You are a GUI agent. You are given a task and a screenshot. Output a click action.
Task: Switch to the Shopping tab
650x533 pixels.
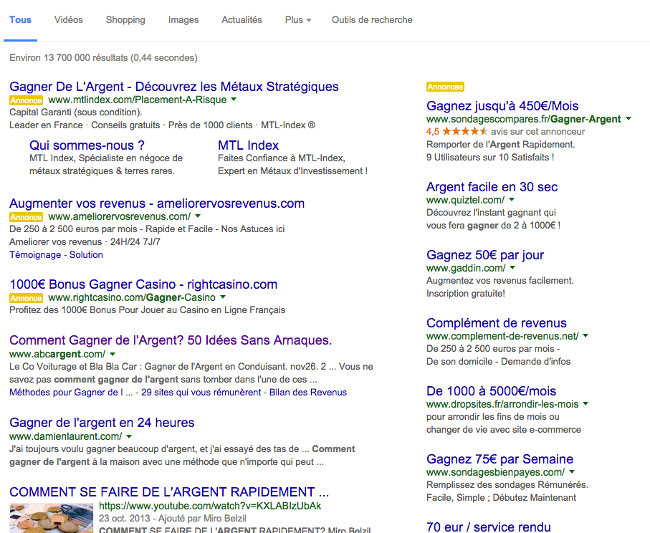(126, 20)
